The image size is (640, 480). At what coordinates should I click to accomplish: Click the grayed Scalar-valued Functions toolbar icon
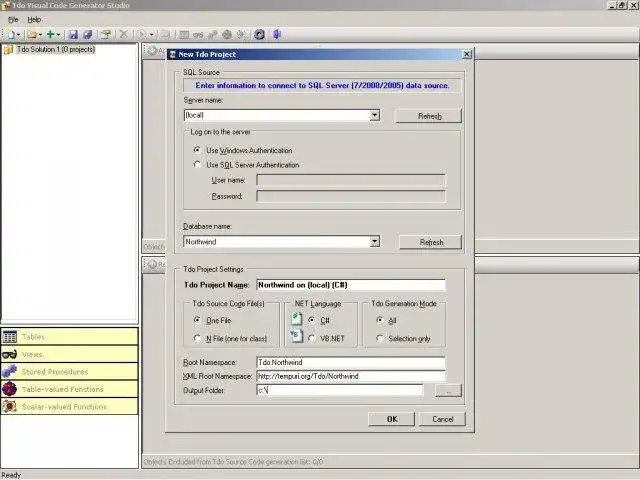pyautogui.click(x=241, y=35)
